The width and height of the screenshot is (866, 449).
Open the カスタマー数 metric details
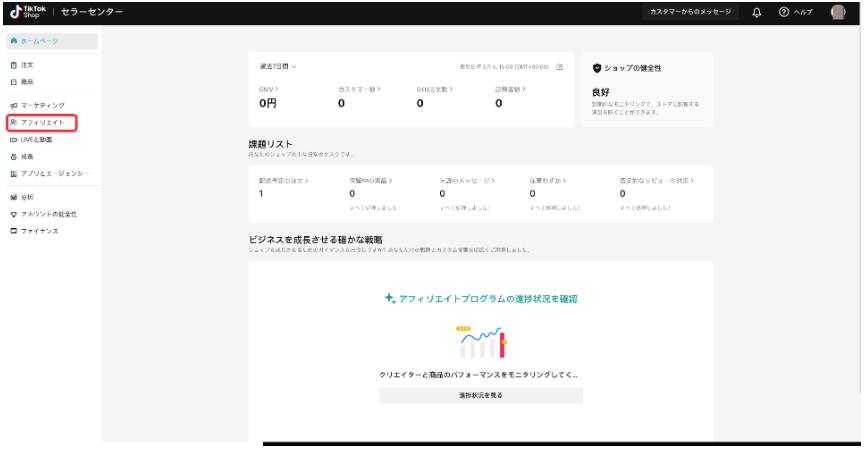[359, 89]
